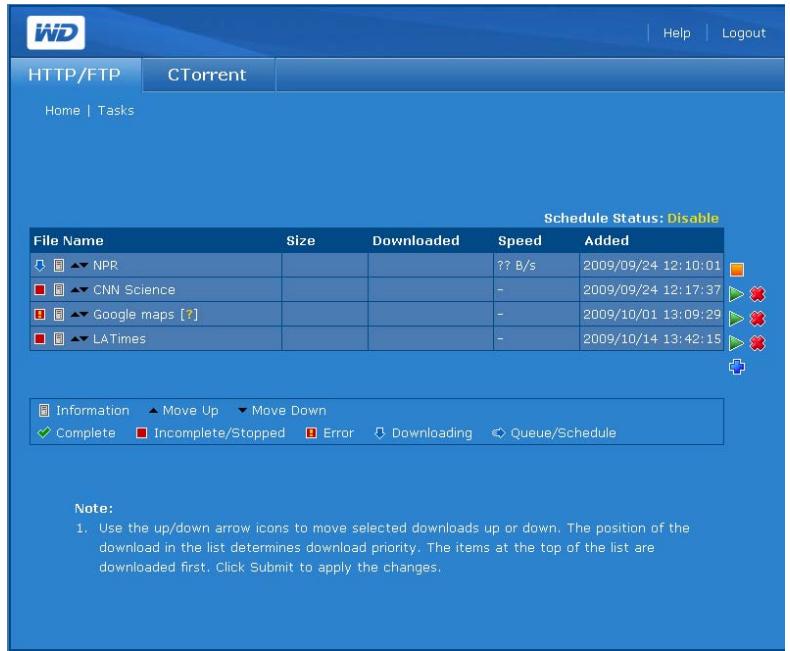The image size is (790, 651).
Task: Log out using the Logout link
Action: [x=744, y=33]
